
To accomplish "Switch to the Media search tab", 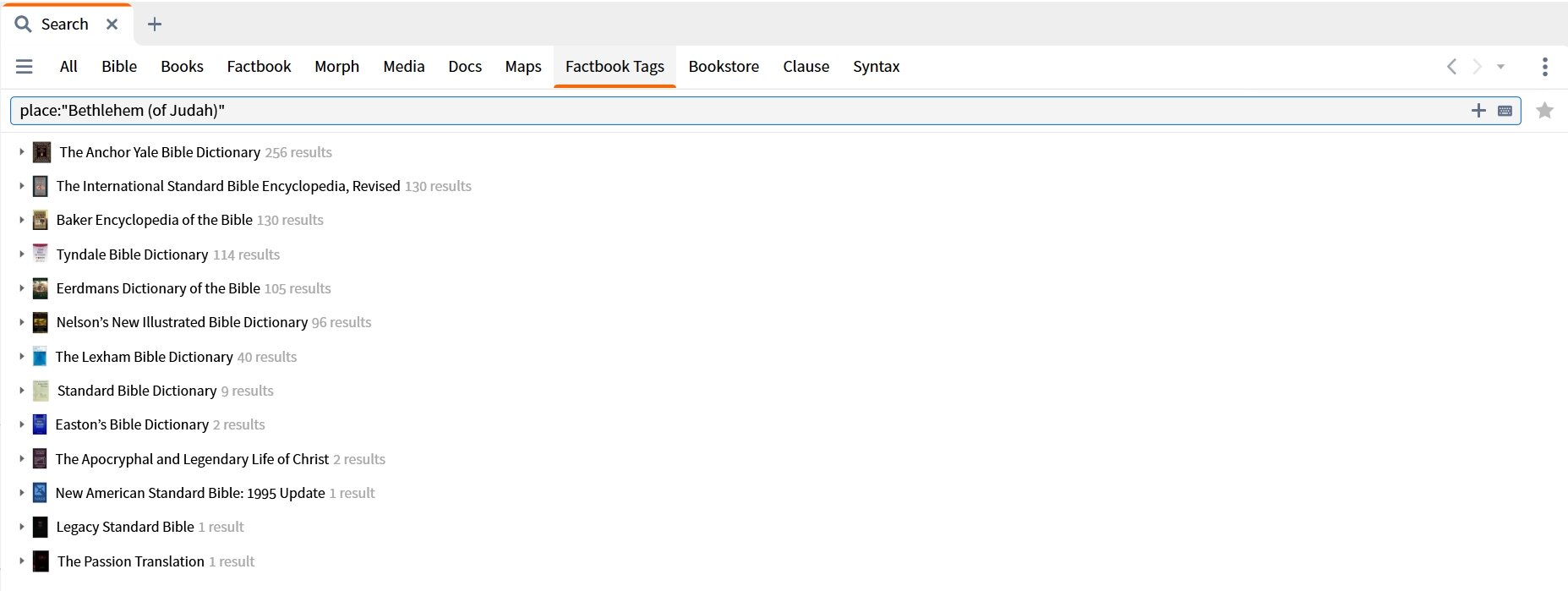I will click(x=404, y=66).
